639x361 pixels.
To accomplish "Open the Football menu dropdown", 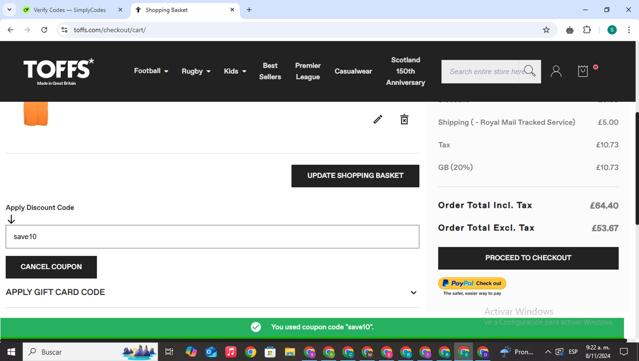I will [151, 71].
